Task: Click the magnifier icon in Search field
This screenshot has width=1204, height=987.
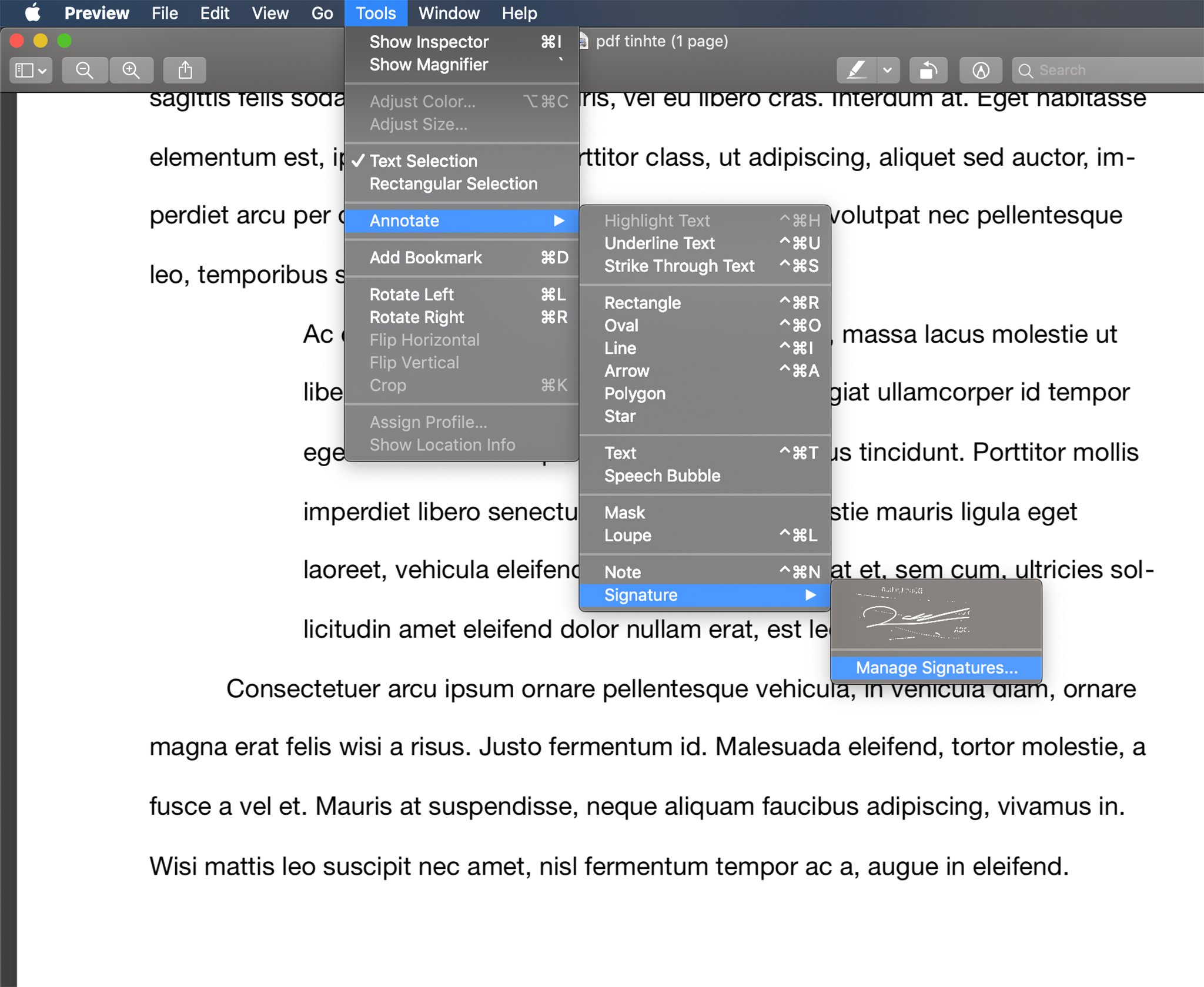Action: [1025, 71]
